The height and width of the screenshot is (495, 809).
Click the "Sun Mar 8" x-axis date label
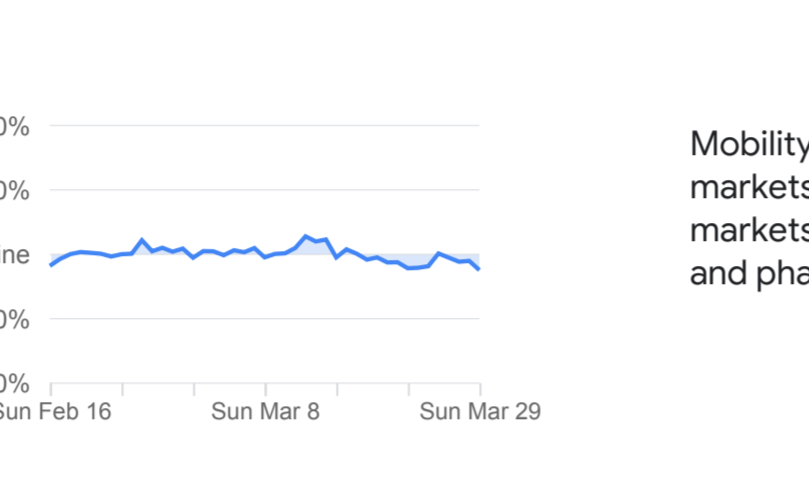[265, 411]
